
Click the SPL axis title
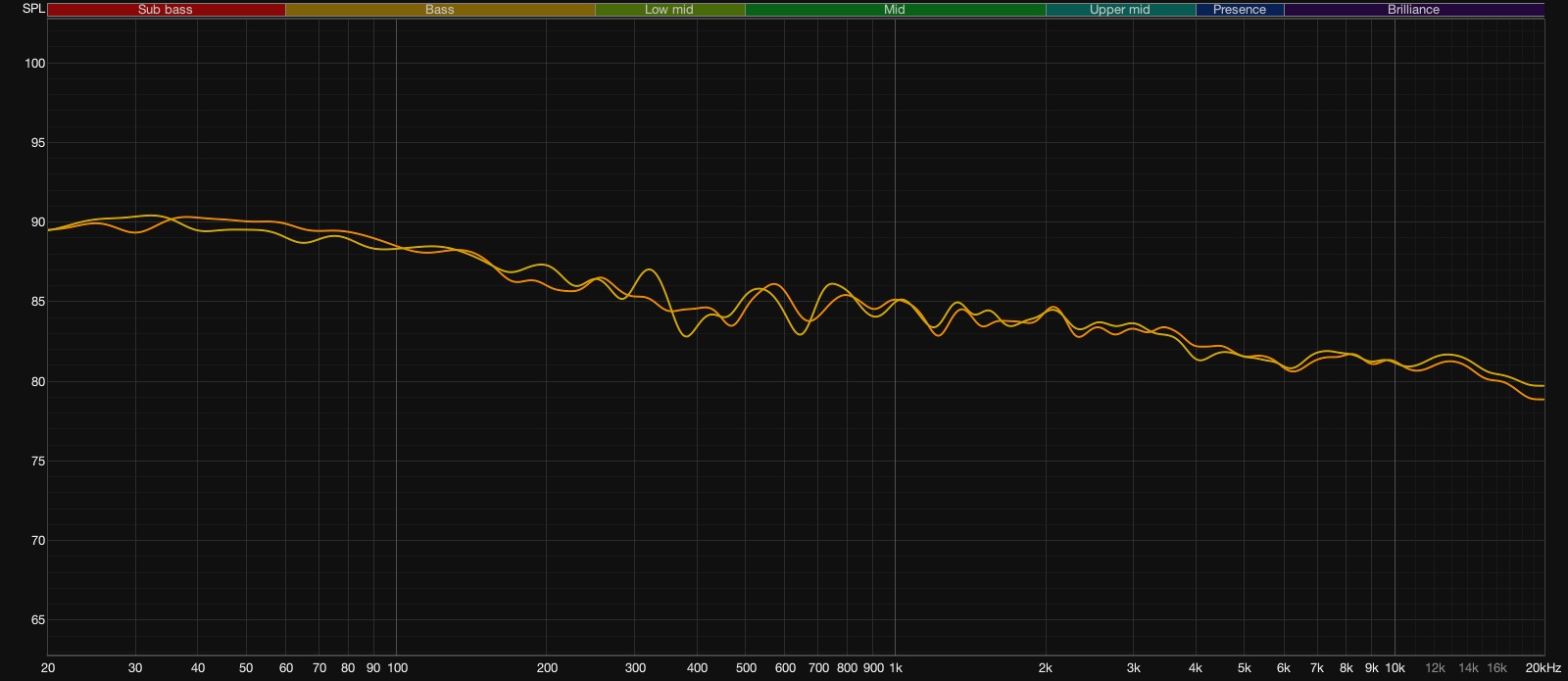click(x=33, y=9)
